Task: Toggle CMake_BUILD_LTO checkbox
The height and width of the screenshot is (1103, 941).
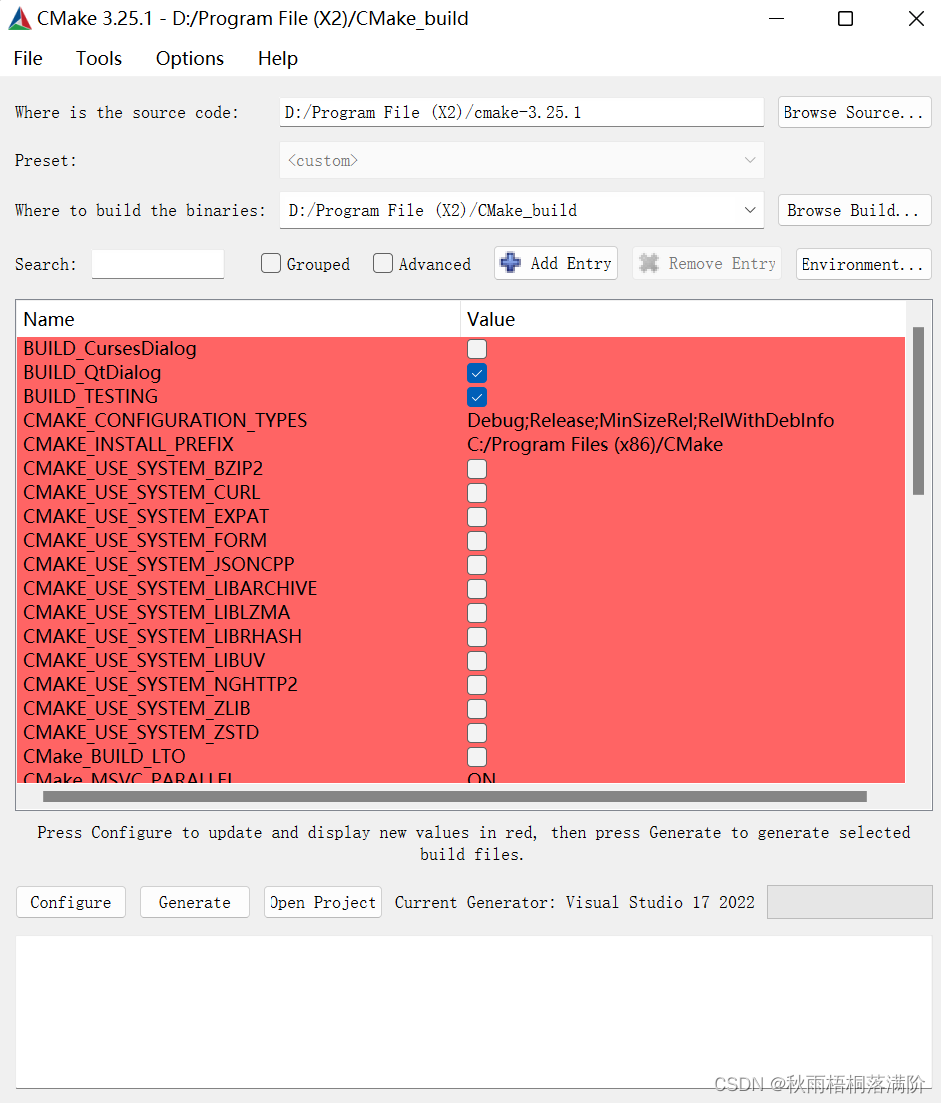Action: 477,757
